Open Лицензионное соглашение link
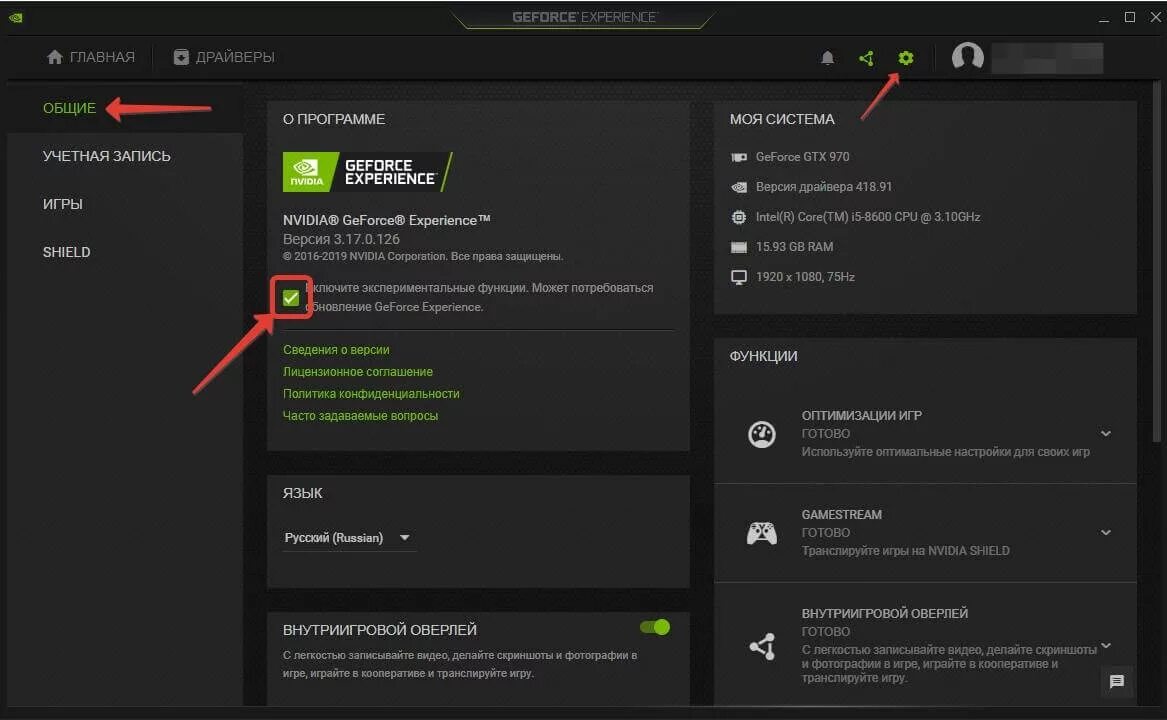The width and height of the screenshot is (1167, 720). (x=357, y=372)
